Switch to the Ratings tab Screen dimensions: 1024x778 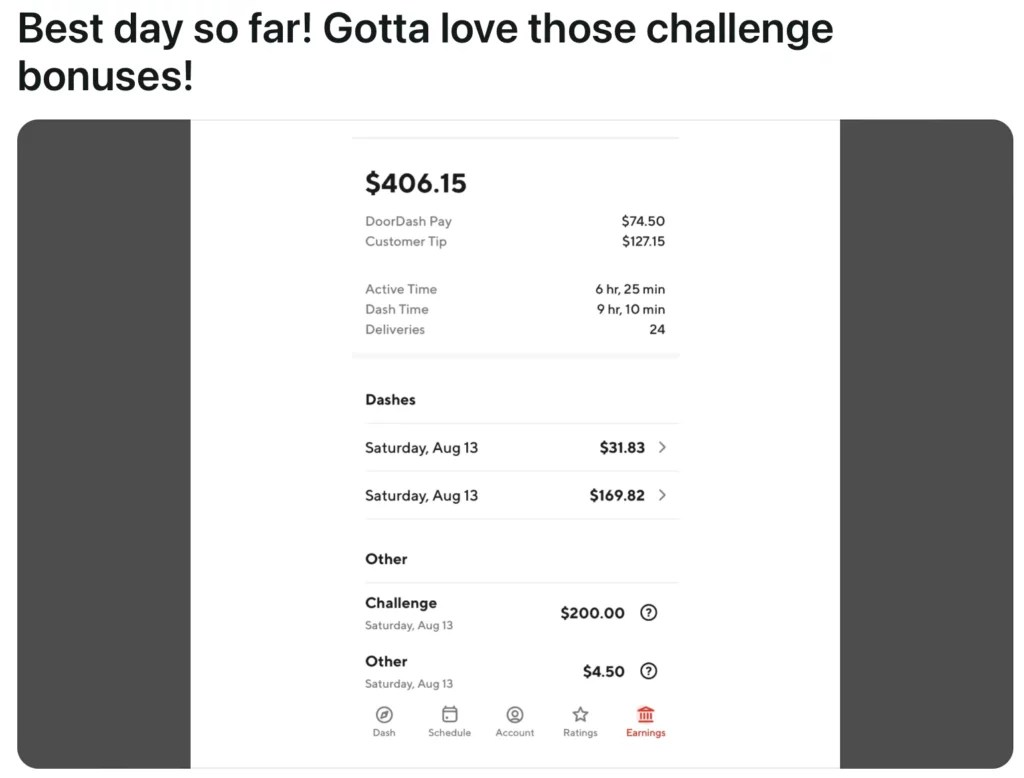click(580, 722)
